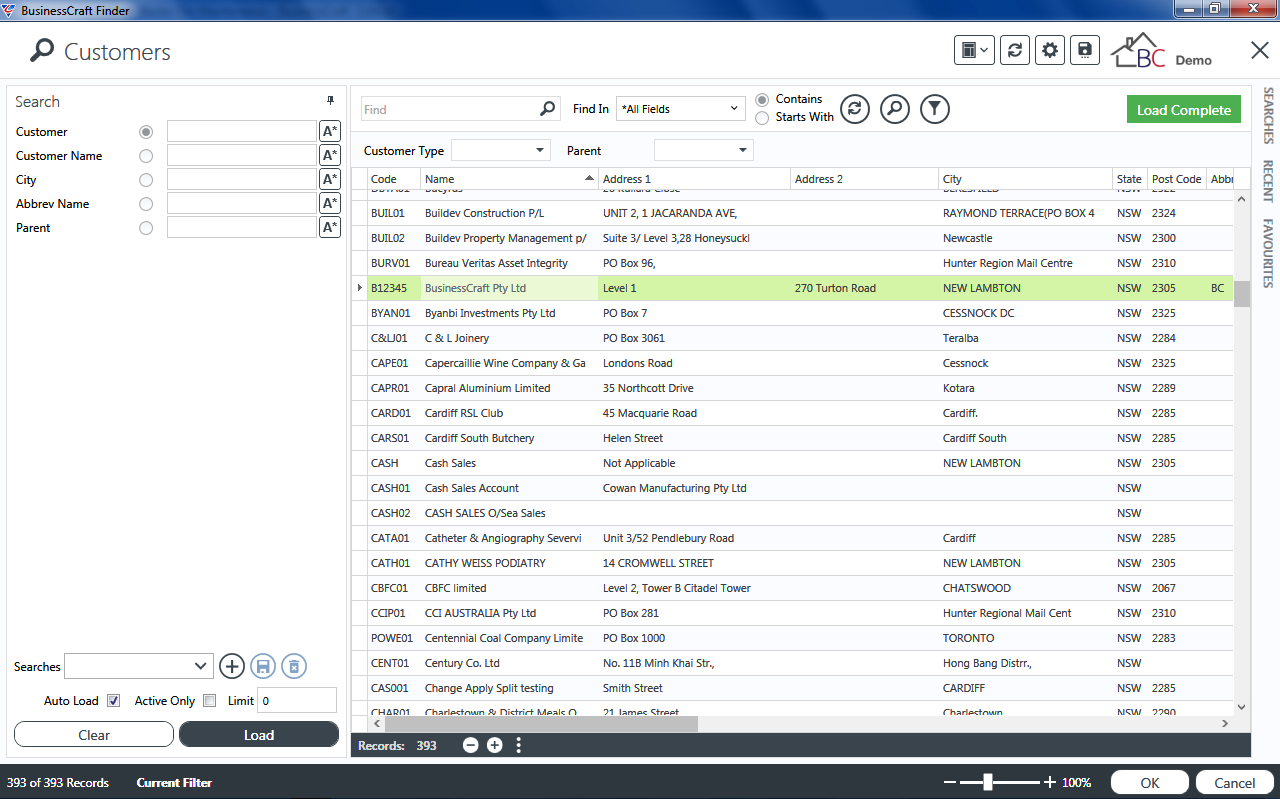Select the Abbrev Name radio button
Image resolution: width=1280 pixels, height=799 pixels.
tap(147, 204)
